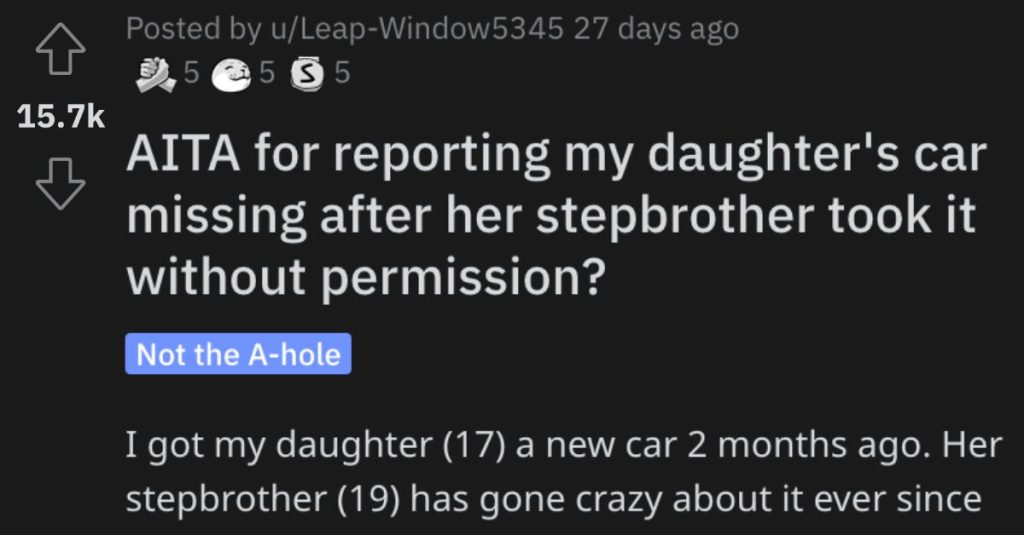Click the Helpful handshake award icon
This screenshot has height=535, width=1024.
point(156,74)
